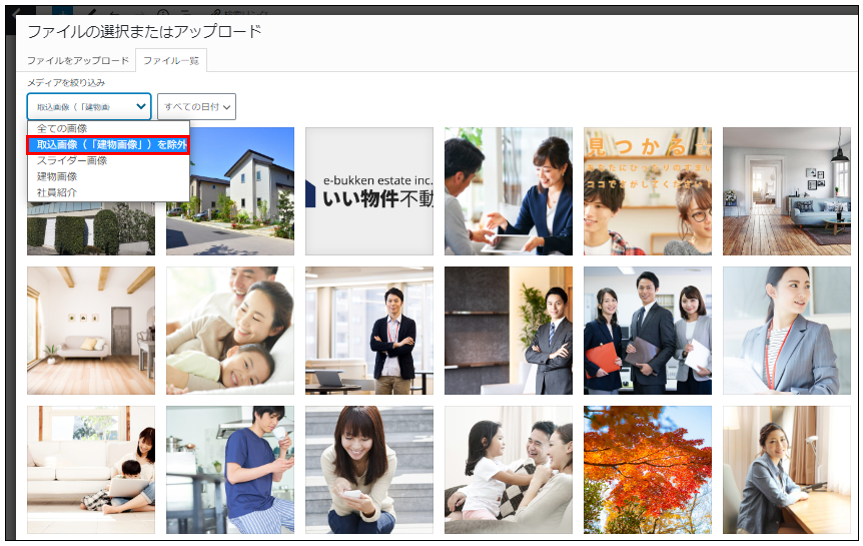Select the woman with red lanyard photo

pos(786,330)
